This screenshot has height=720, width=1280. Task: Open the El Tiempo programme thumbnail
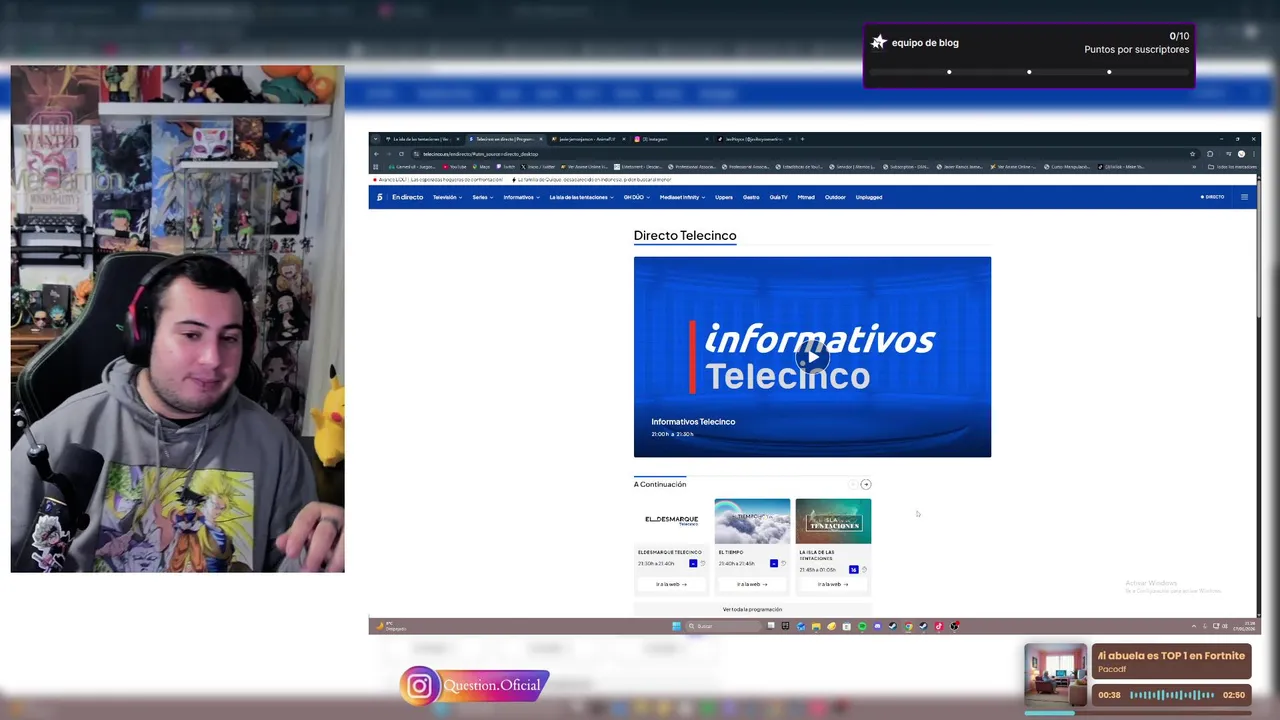point(752,521)
